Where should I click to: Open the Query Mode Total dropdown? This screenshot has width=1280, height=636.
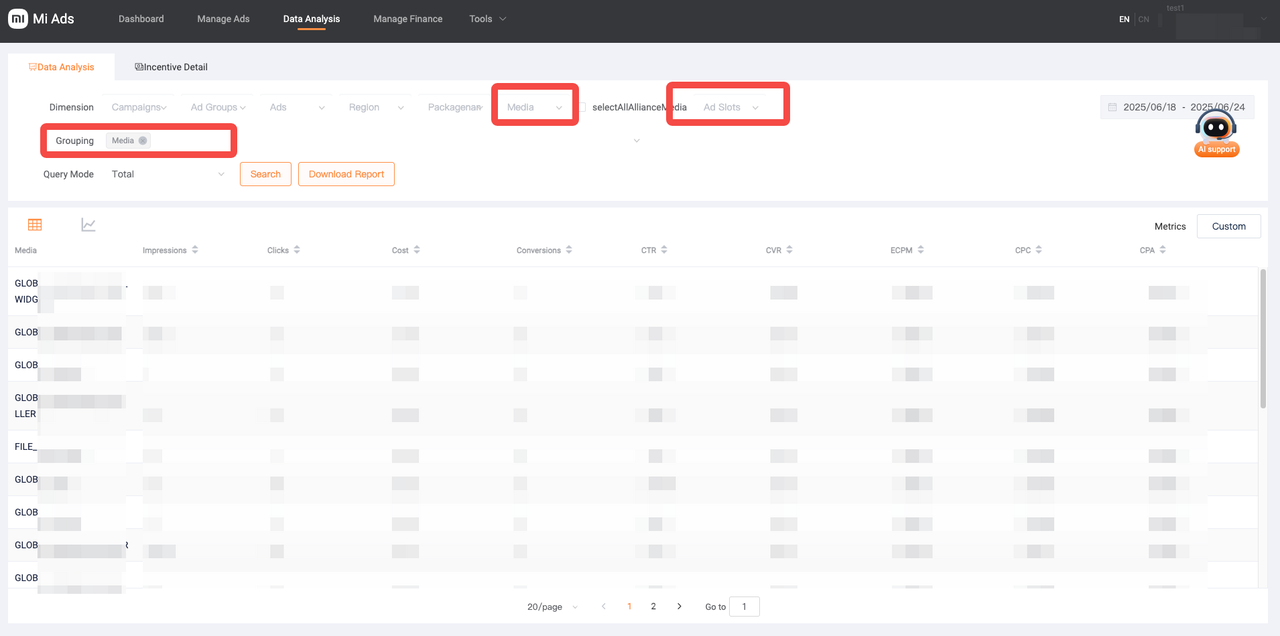click(167, 174)
